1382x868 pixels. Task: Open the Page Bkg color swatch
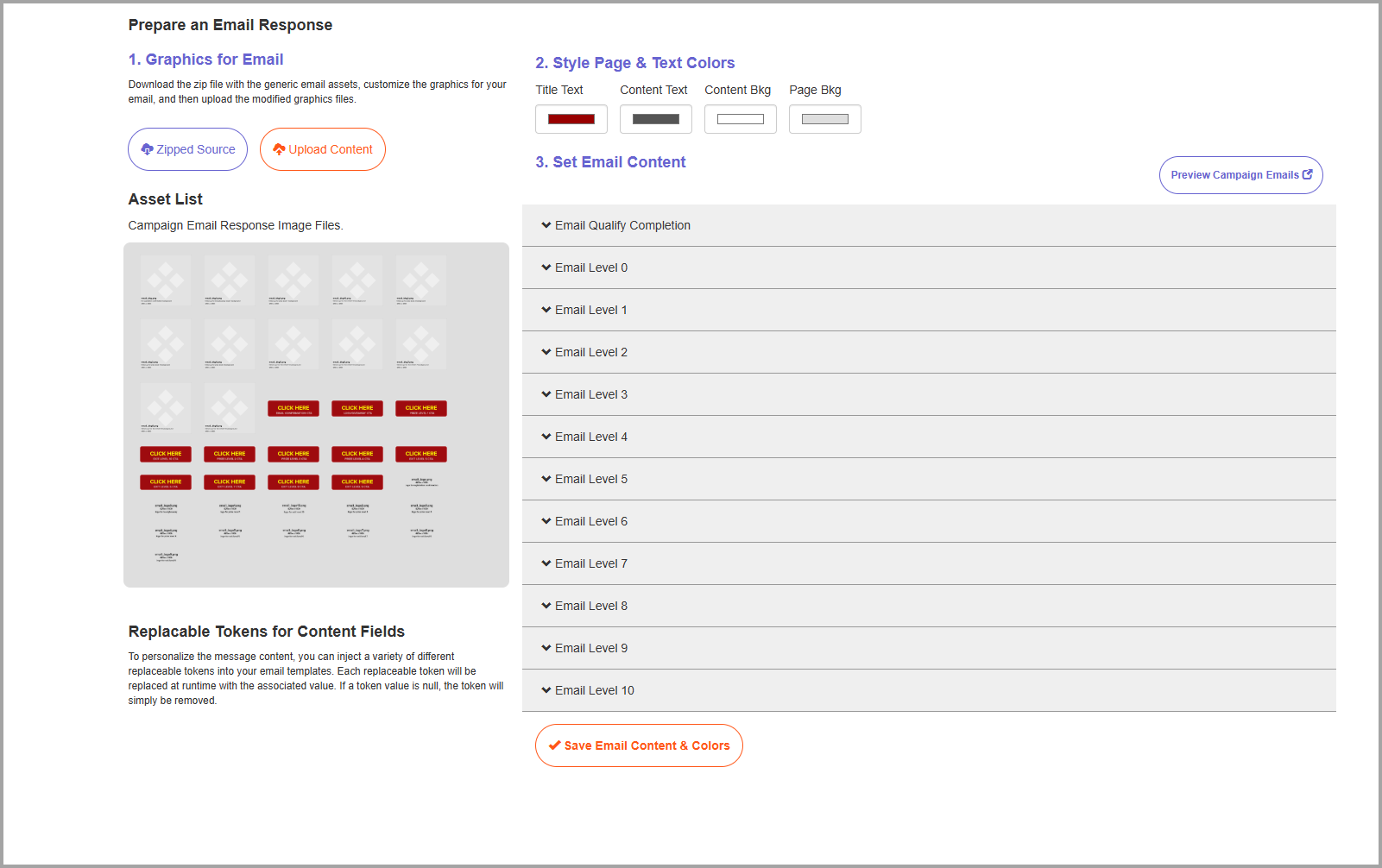[824, 119]
